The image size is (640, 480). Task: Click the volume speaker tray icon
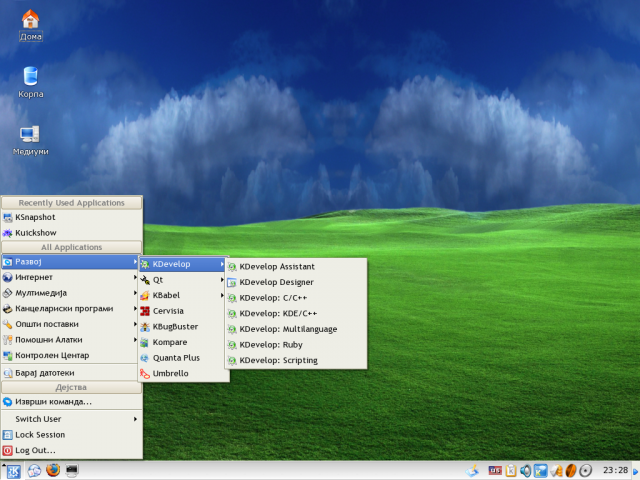click(x=525, y=471)
